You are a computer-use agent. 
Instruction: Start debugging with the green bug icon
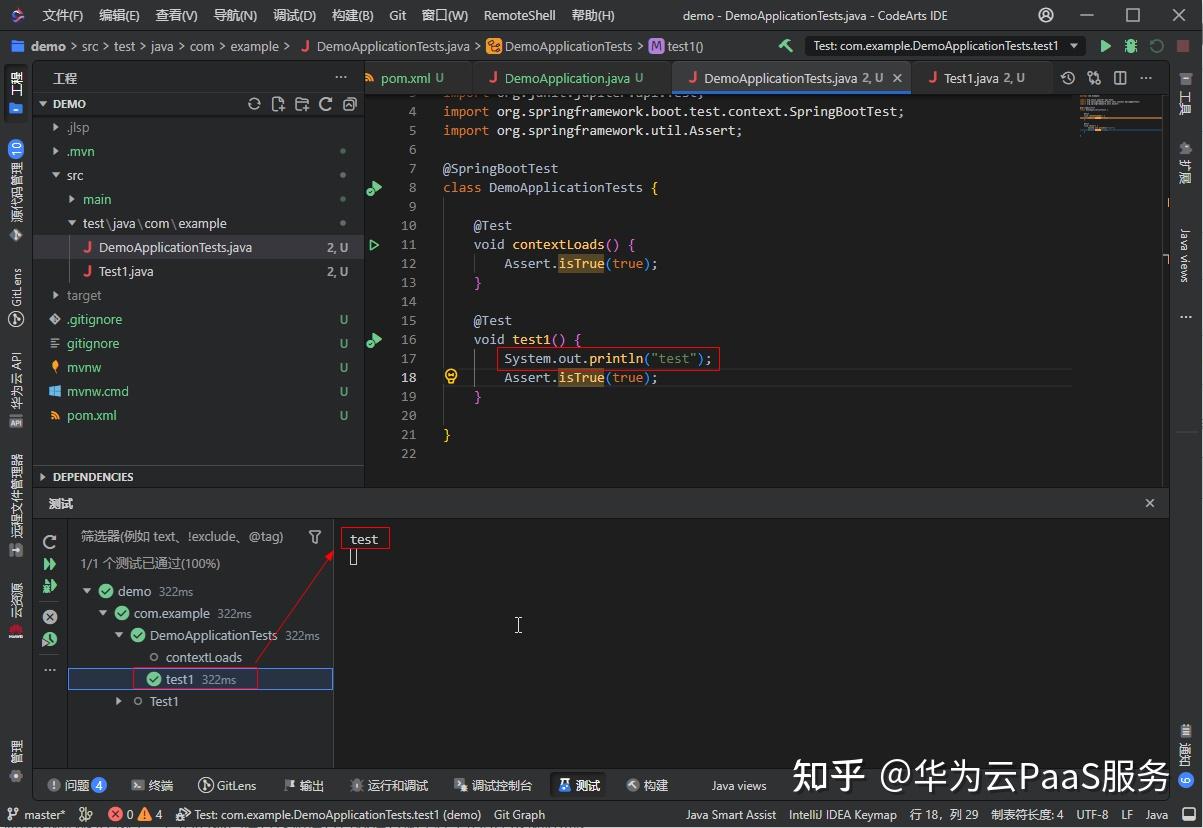tap(1131, 46)
